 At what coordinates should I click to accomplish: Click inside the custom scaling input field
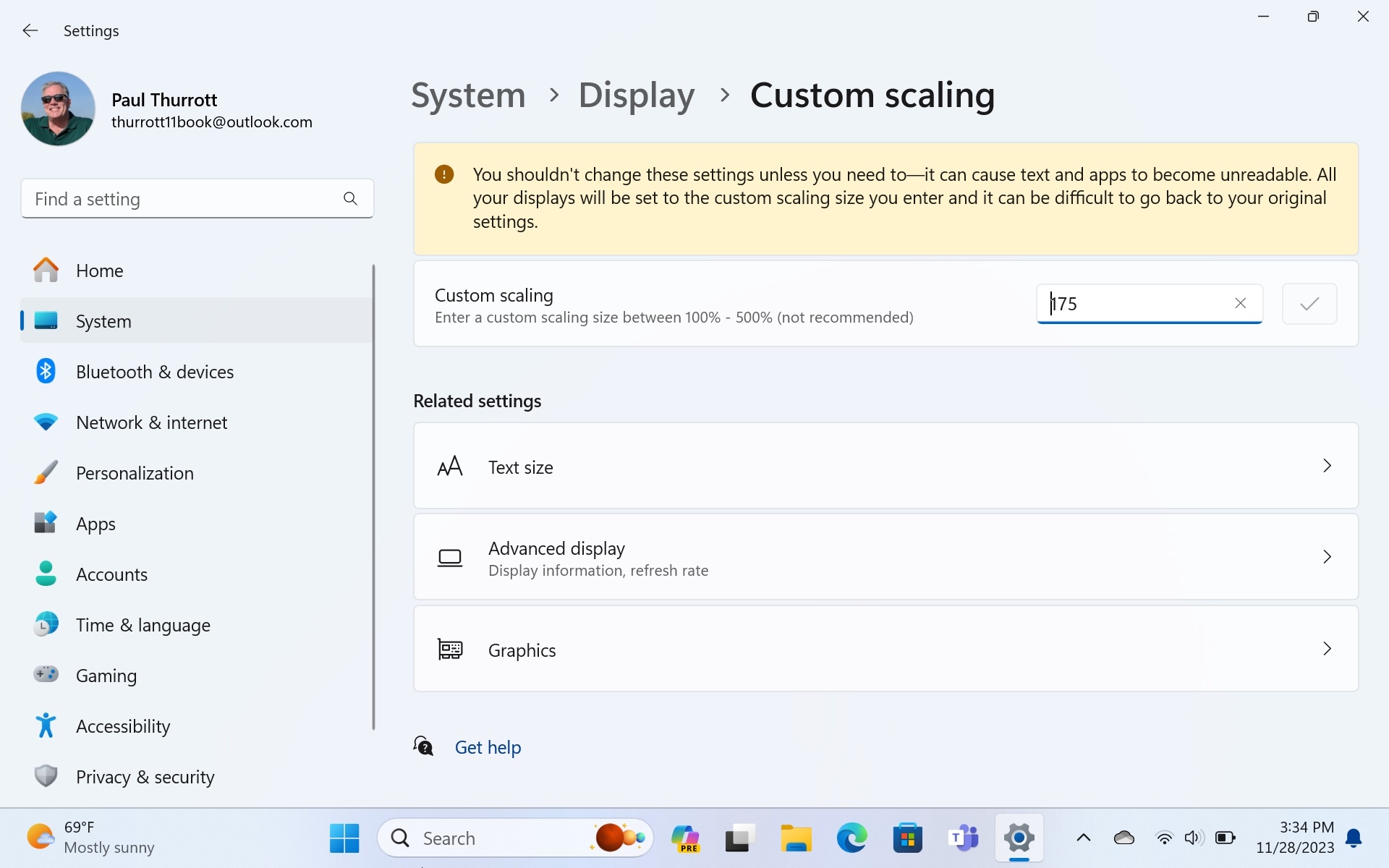(x=1136, y=304)
